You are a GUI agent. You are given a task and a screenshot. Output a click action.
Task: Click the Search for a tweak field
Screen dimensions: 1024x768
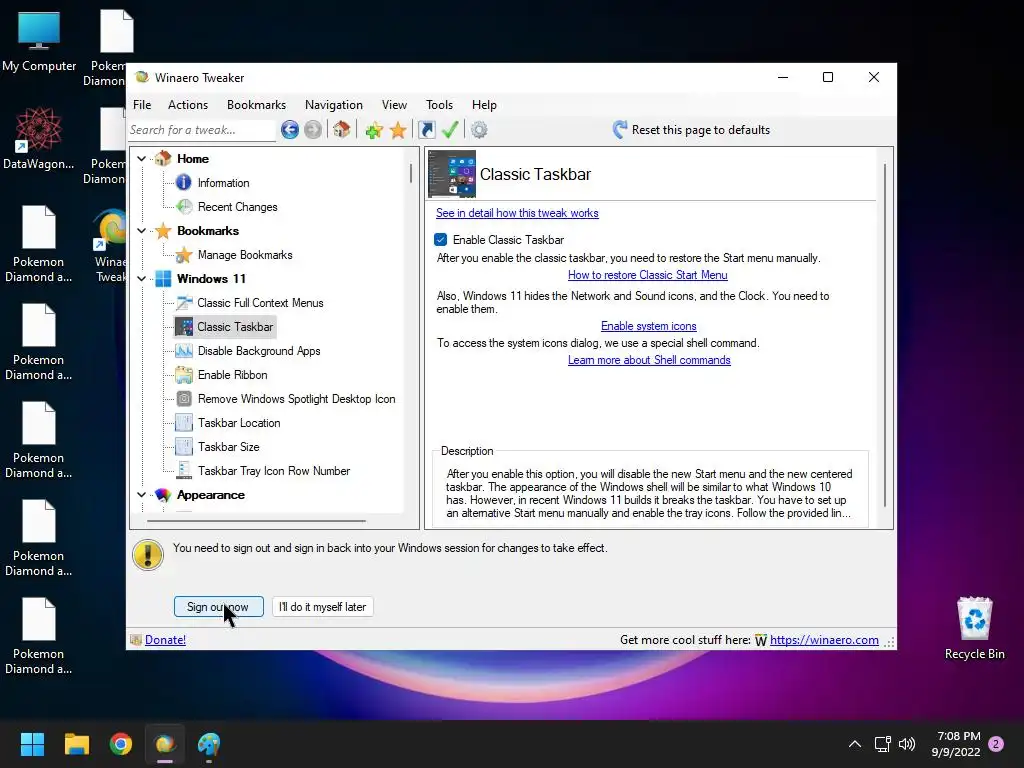[201, 130]
